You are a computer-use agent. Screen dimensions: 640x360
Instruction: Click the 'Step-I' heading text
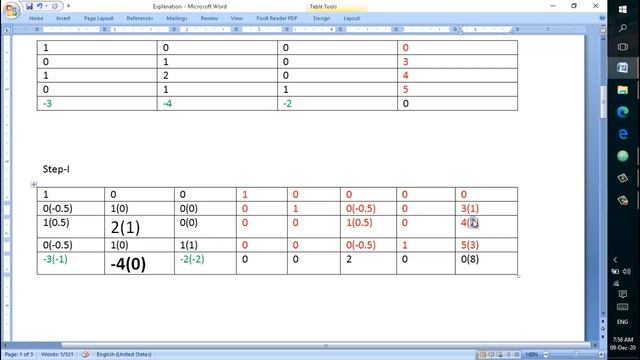[x=56, y=169]
